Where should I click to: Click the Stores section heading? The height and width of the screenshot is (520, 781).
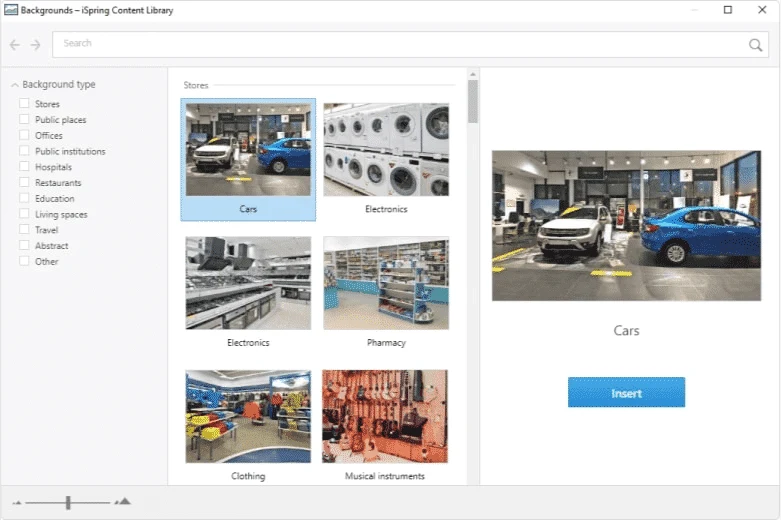click(196, 85)
